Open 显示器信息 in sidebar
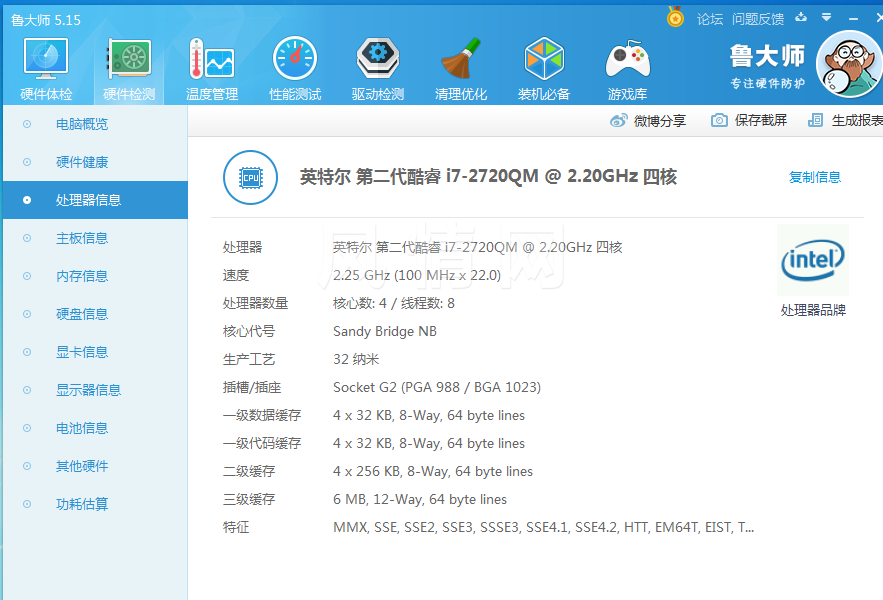Viewport: 883px width, 600px height. [95, 390]
